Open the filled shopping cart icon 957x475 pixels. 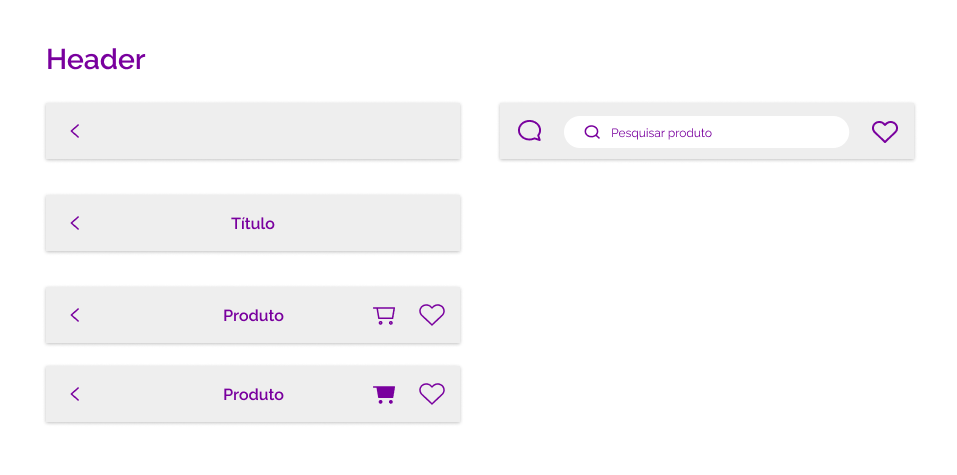(384, 394)
